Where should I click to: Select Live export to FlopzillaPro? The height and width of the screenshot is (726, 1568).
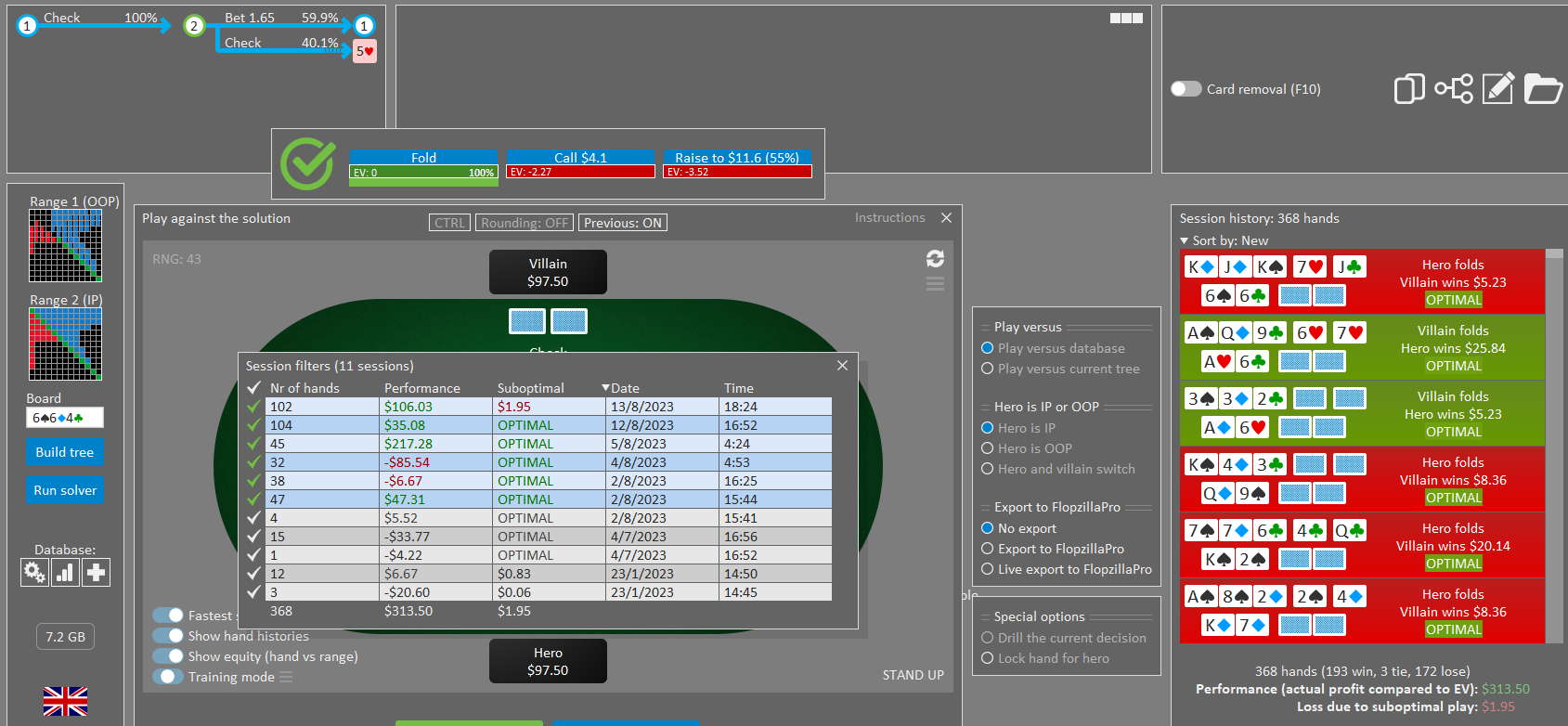(988, 569)
